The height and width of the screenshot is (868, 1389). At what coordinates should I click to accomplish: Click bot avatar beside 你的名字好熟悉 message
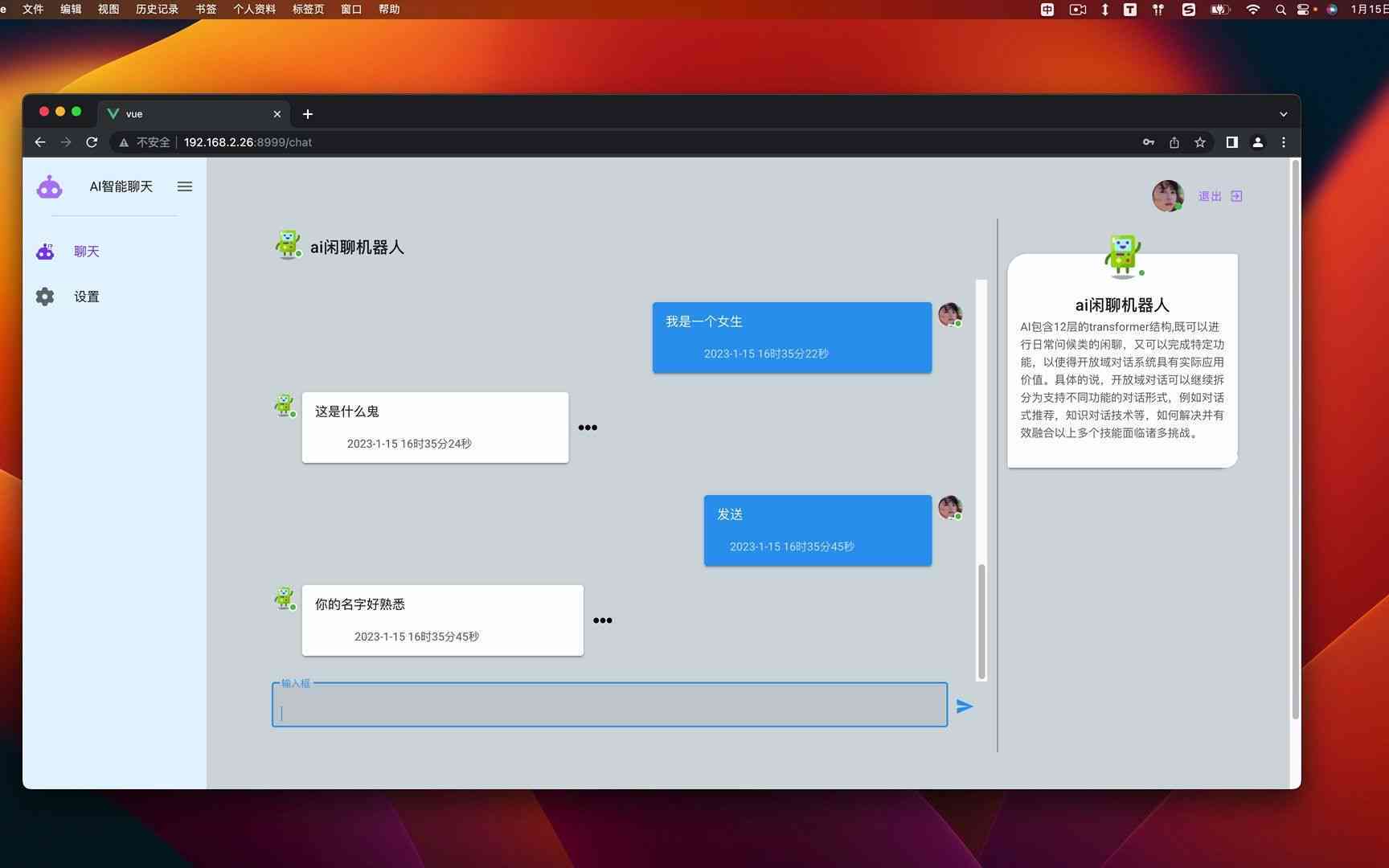pos(285,598)
